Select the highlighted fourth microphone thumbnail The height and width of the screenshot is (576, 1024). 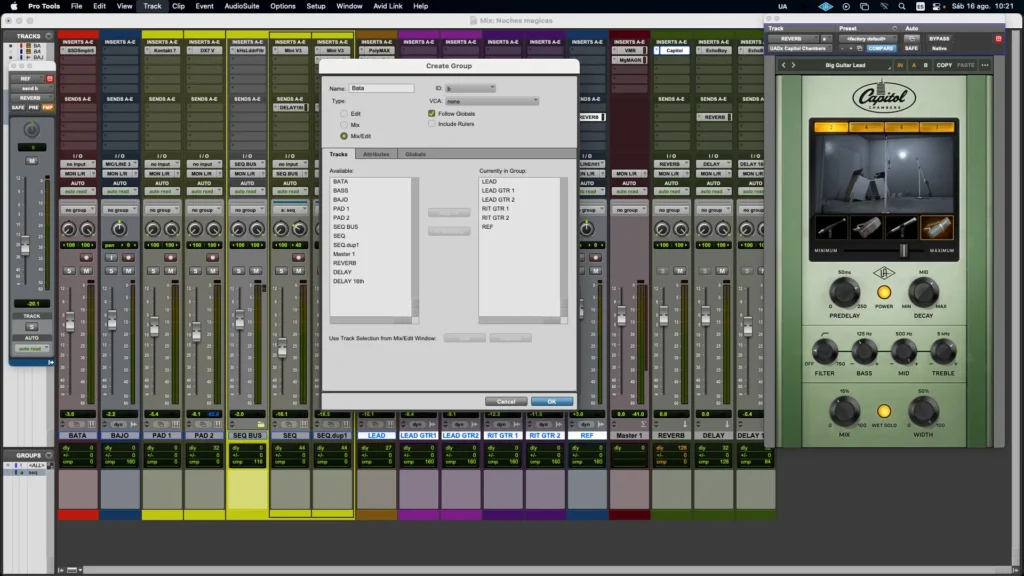936,227
